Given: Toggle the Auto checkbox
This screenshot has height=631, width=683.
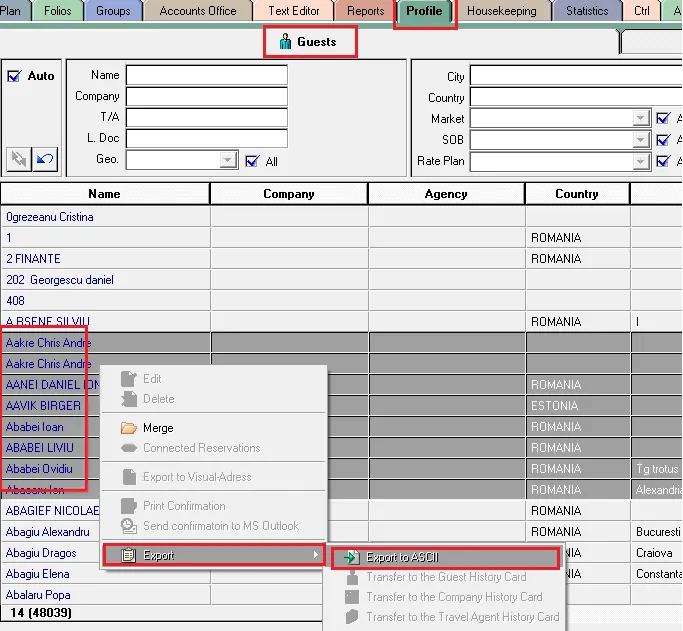Looking at the screenshot, I should coord(14,76).
